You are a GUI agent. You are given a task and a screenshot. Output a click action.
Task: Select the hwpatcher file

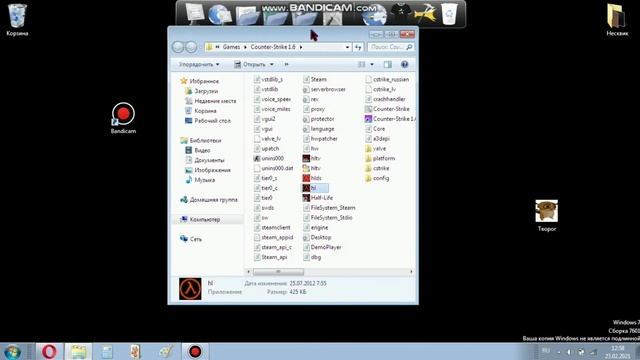pos(320,139)
